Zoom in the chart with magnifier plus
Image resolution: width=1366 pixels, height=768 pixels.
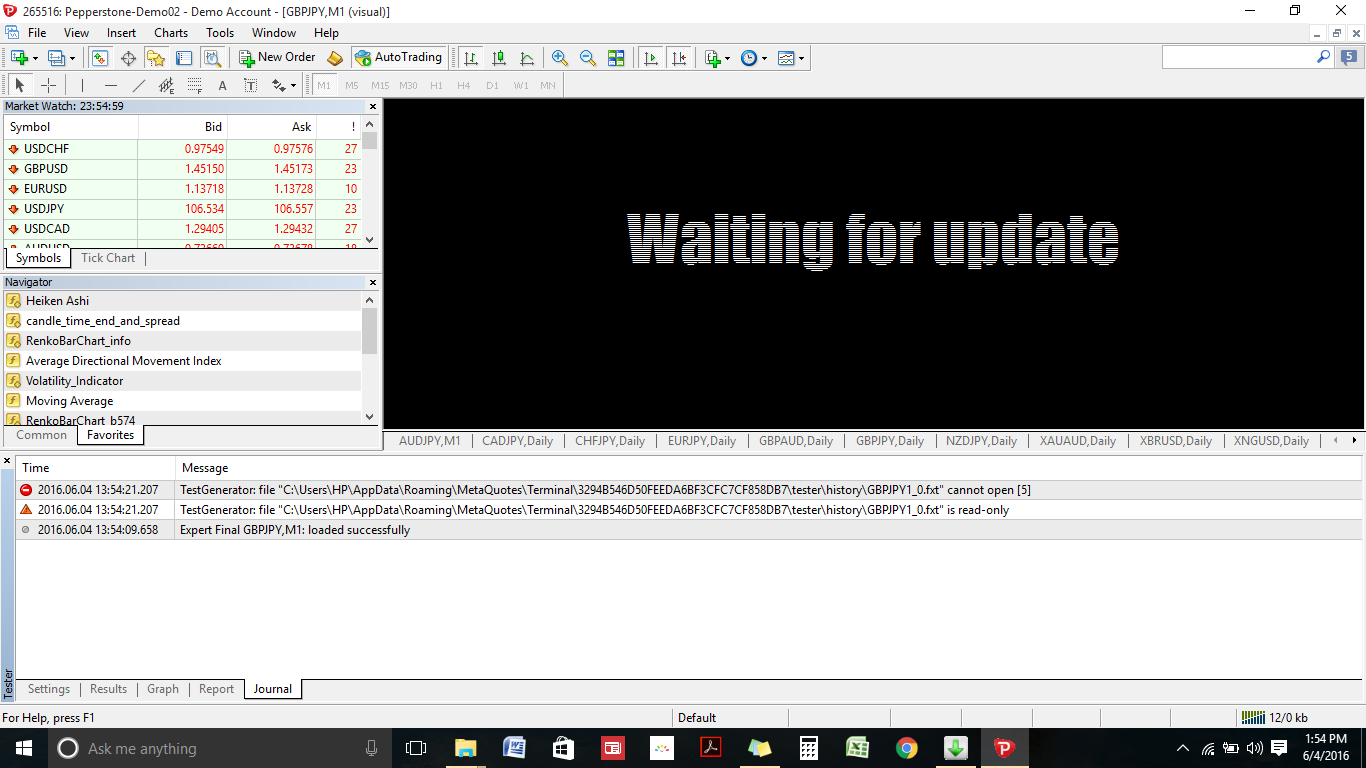560,58
